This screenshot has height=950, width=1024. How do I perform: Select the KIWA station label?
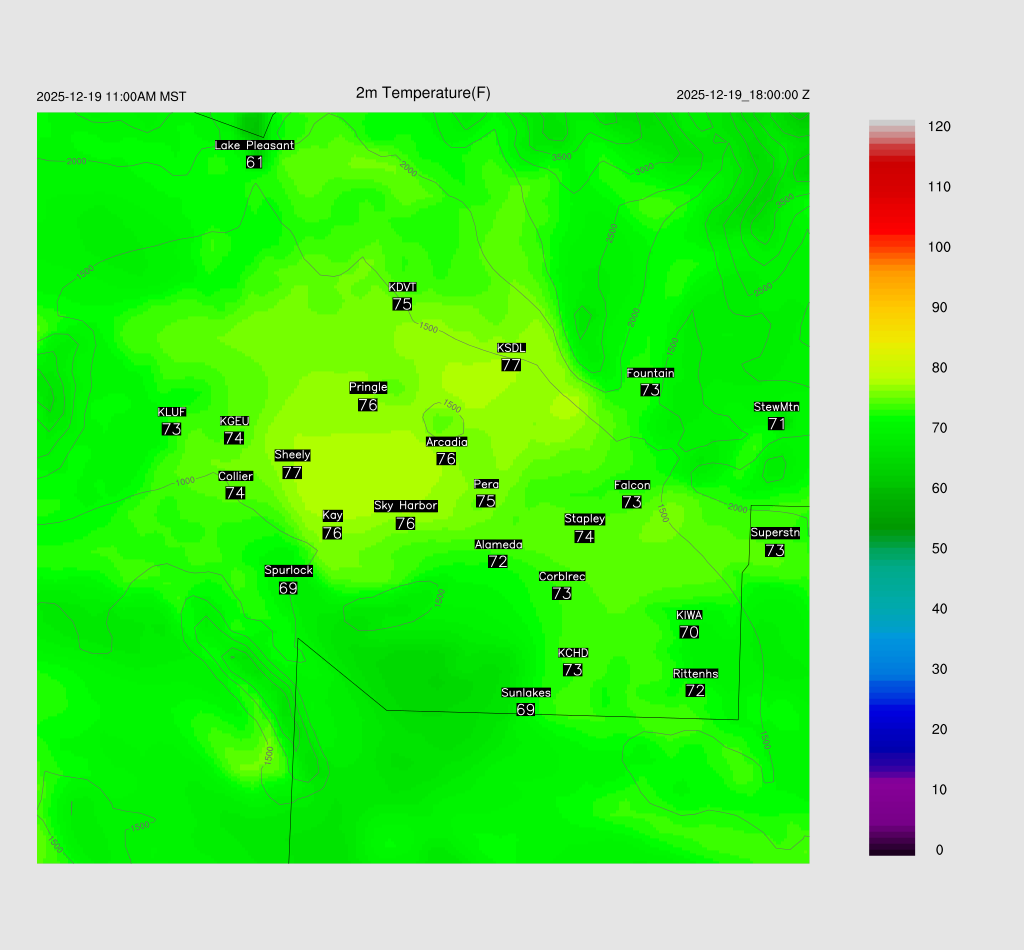688,615
